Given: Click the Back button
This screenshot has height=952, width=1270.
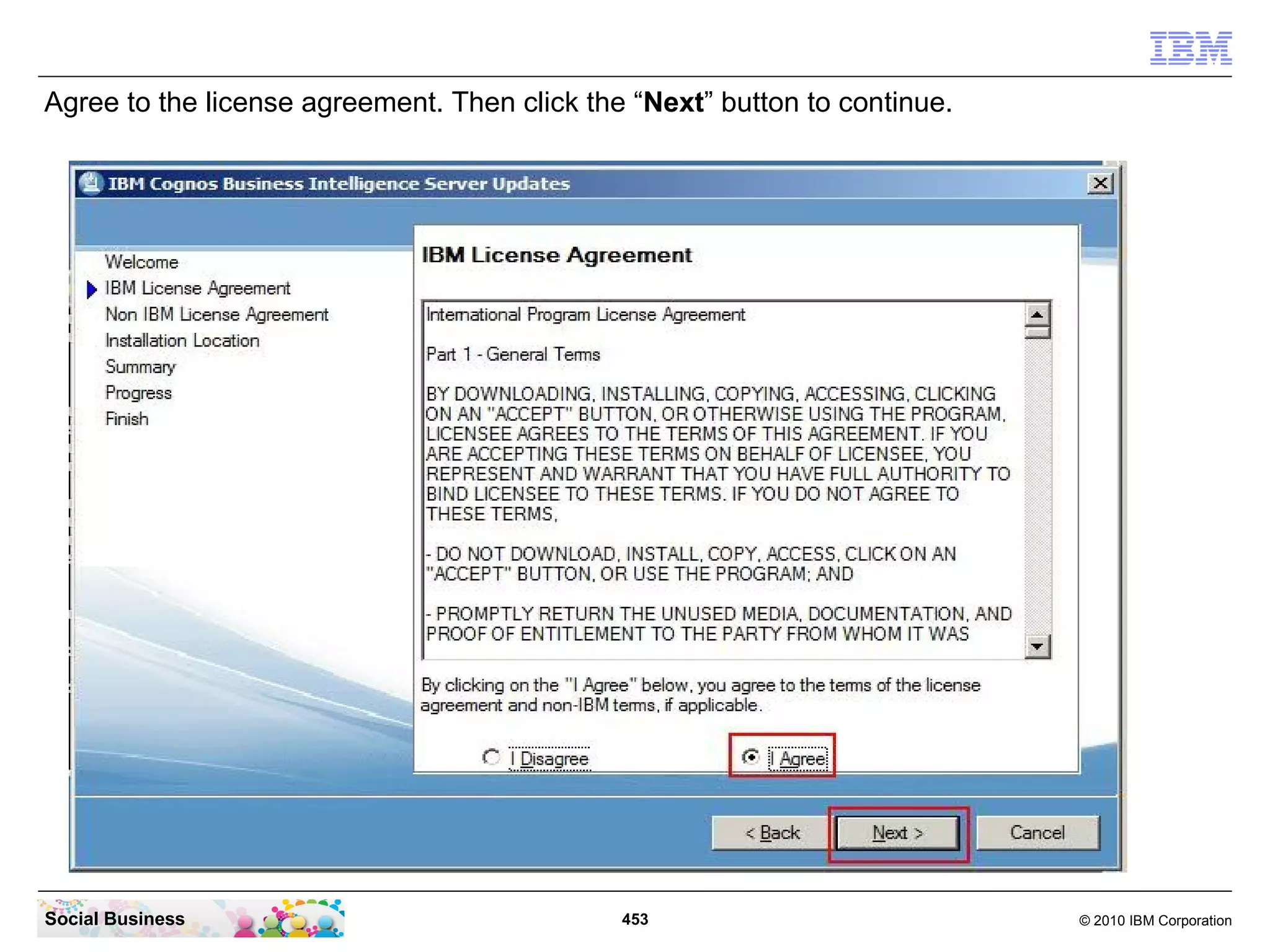Looking at the screenshot, I should [772, 832].
